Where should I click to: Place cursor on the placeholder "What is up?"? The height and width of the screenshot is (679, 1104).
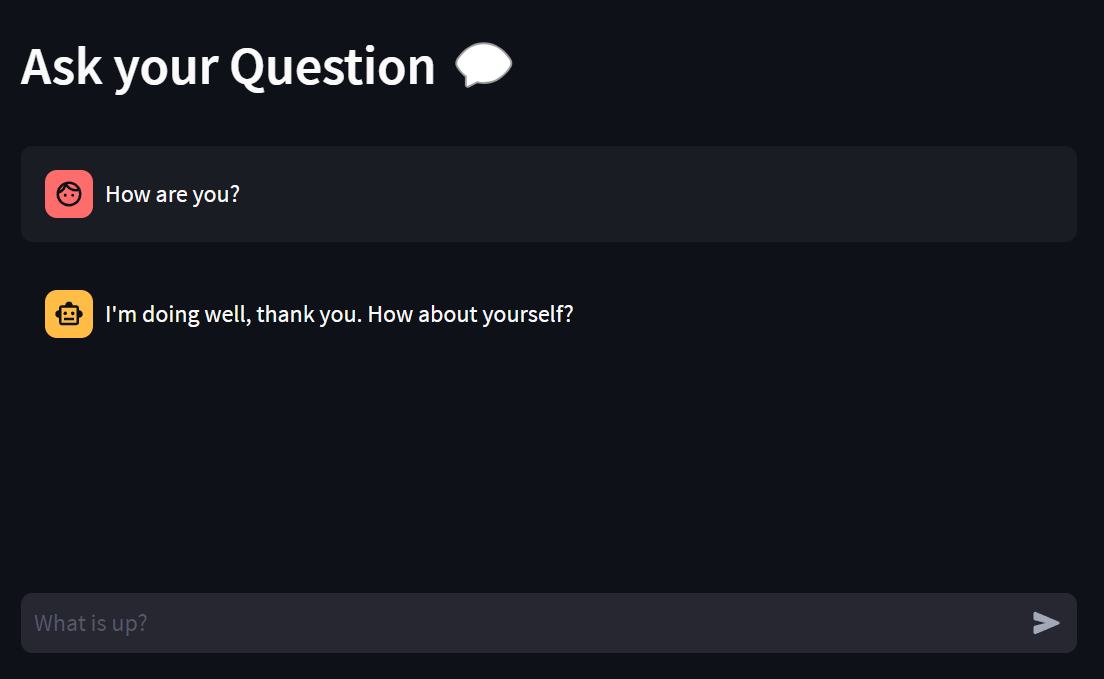coord(91,623)
